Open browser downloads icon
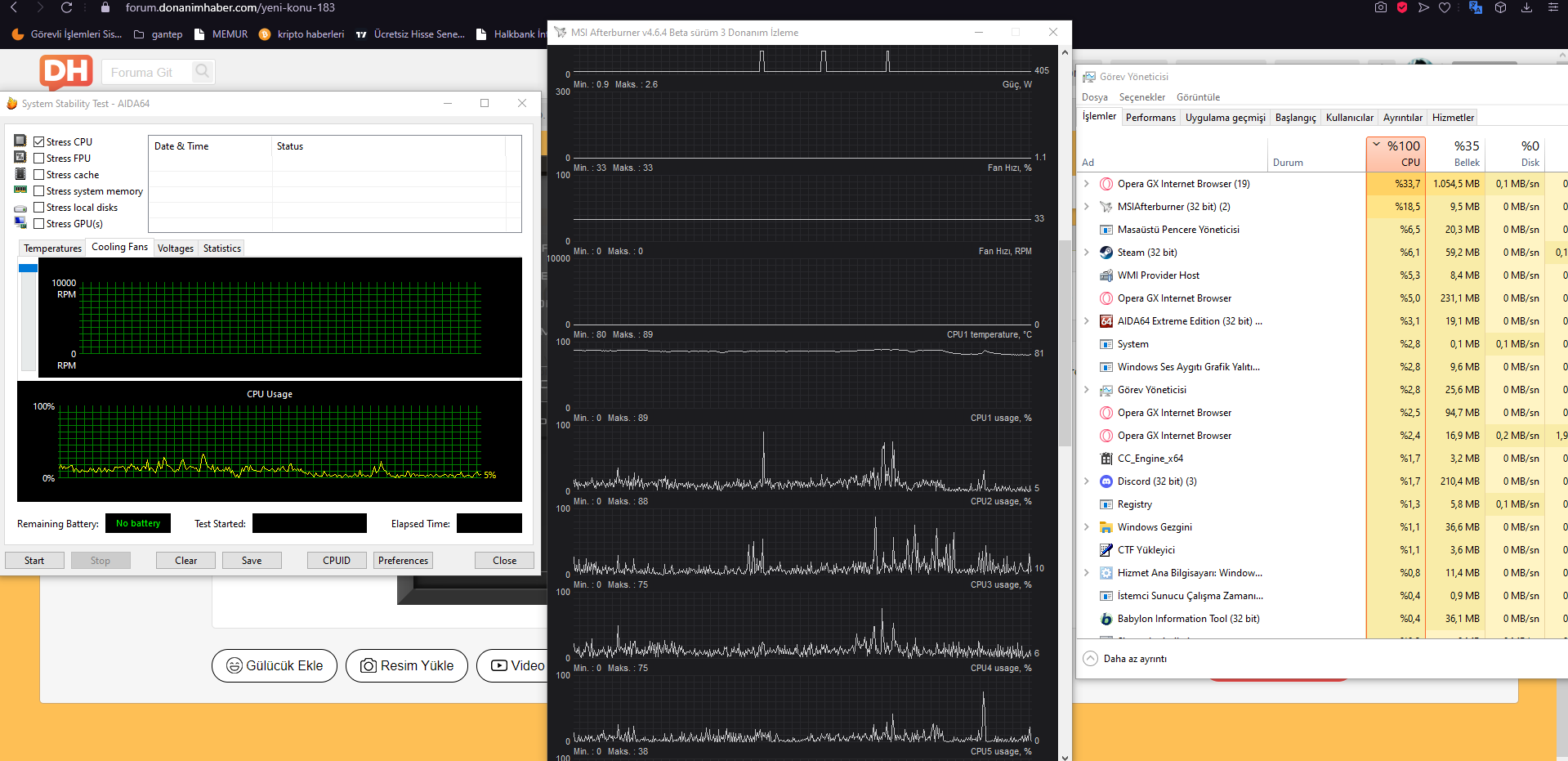Viewport: 1568px width, 761px height. click(x=1526, y=7)
